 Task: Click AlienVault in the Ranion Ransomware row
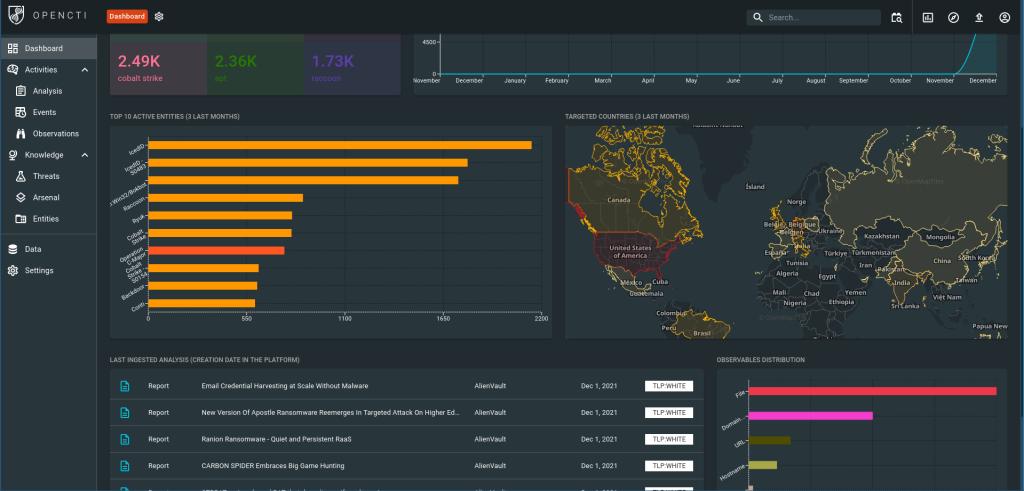coord(490,439)
